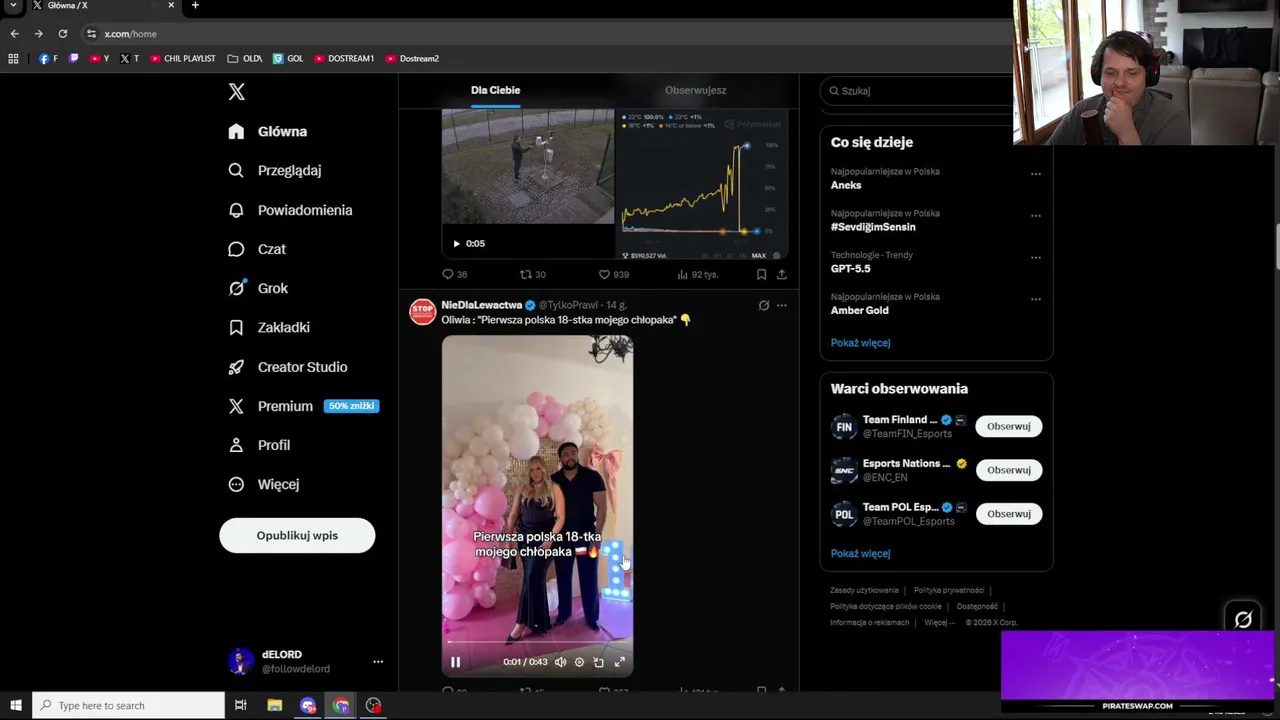
Task: Open trending topic GPT-5.5
Action: coord(850,269)
